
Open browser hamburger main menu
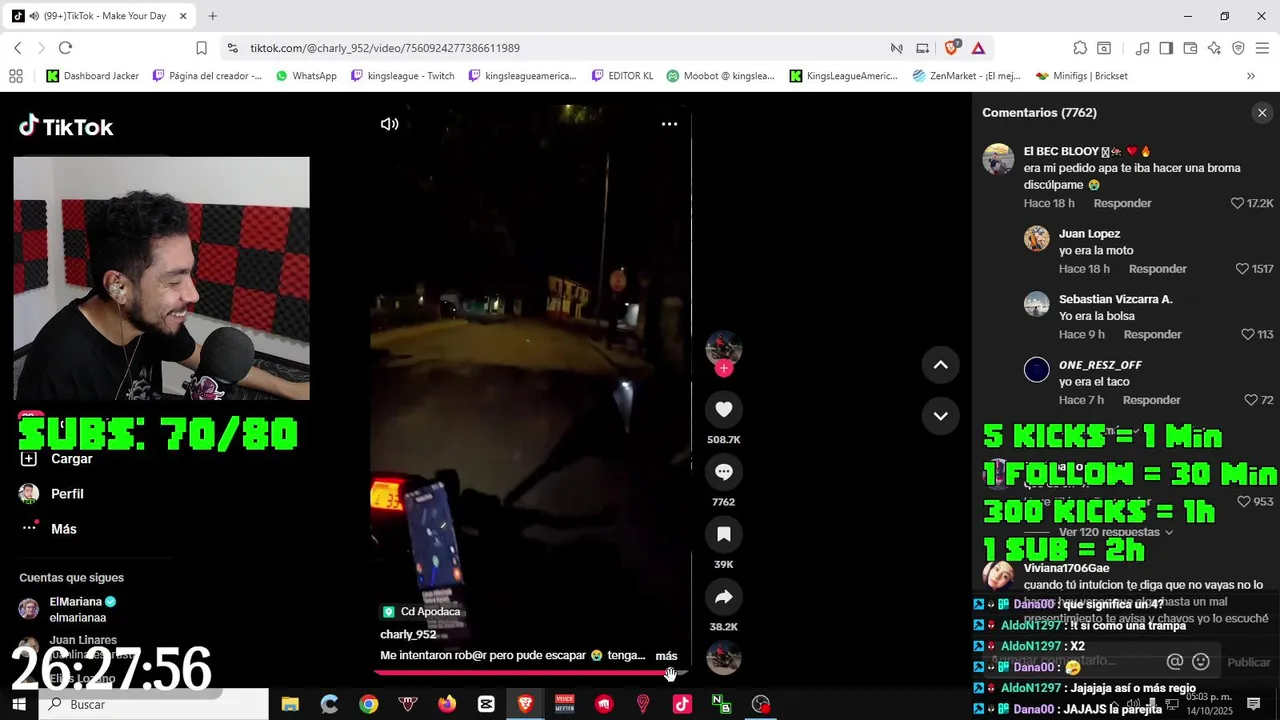1261,48
